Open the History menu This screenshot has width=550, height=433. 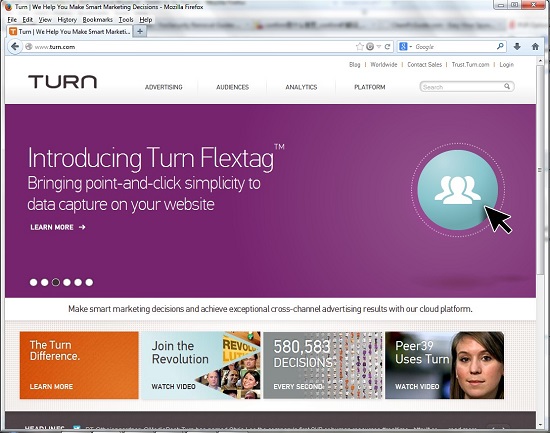(x=67, y=20)
